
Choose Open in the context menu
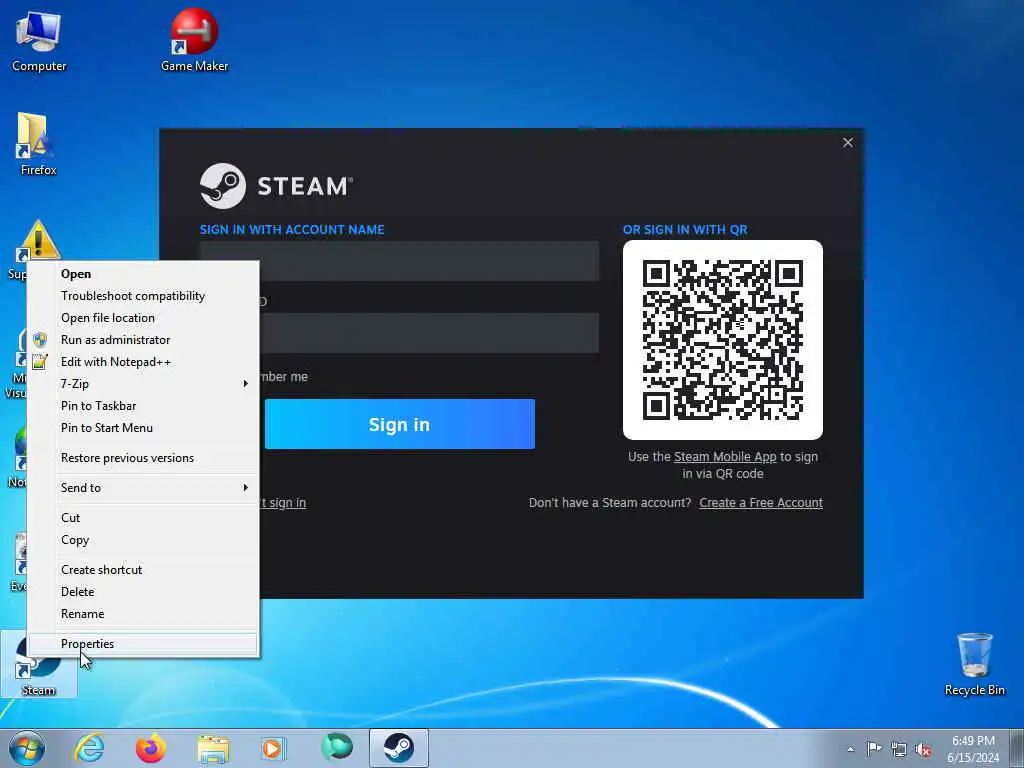tap(143, 274)
